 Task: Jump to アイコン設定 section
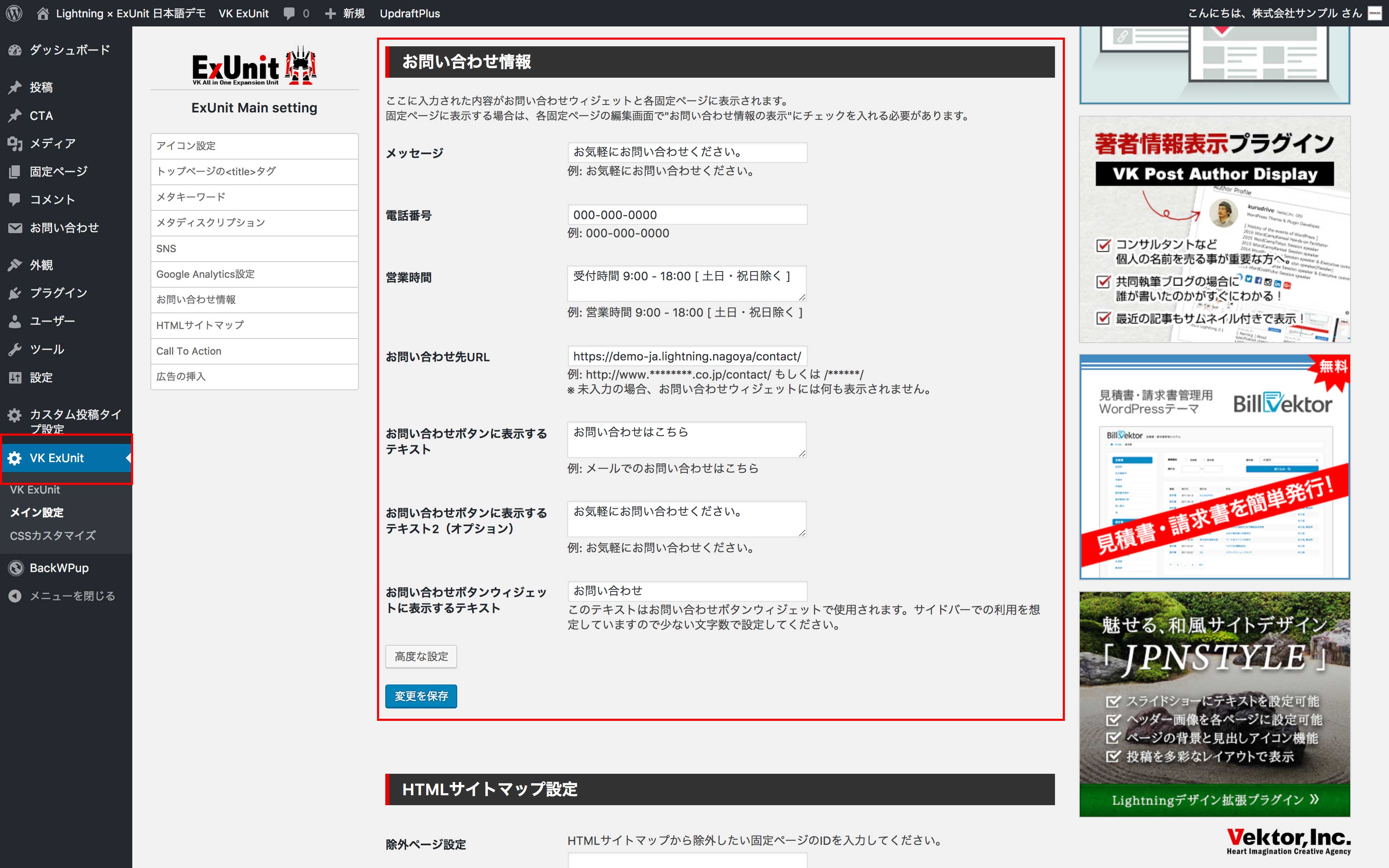point(254,146)
